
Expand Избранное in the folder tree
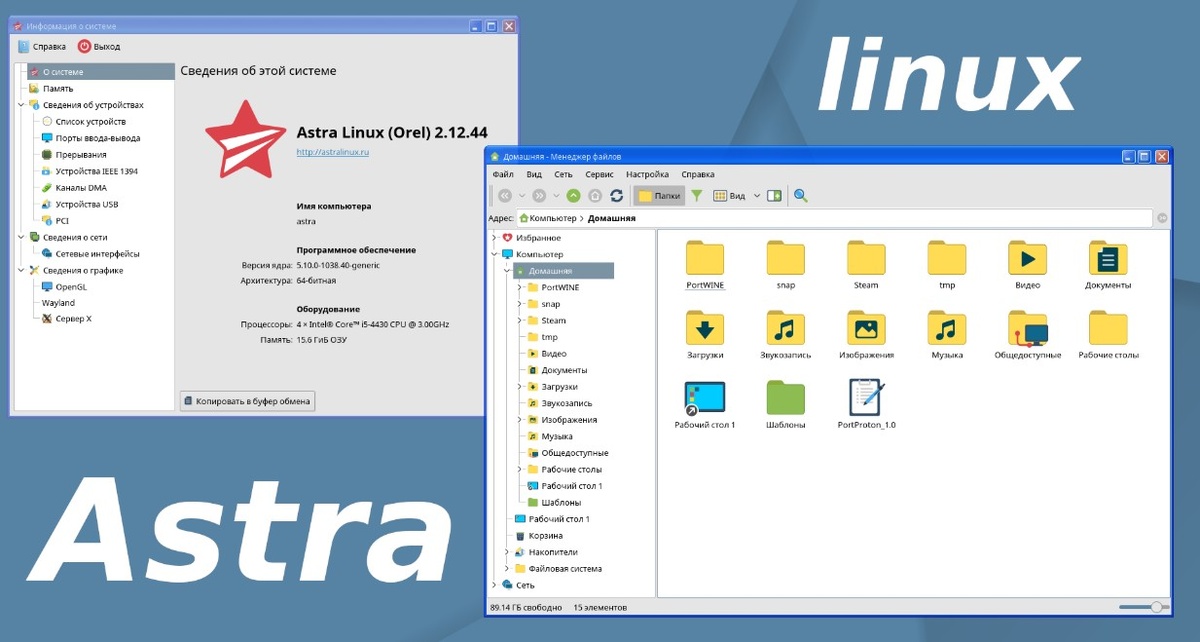point(494,238)
